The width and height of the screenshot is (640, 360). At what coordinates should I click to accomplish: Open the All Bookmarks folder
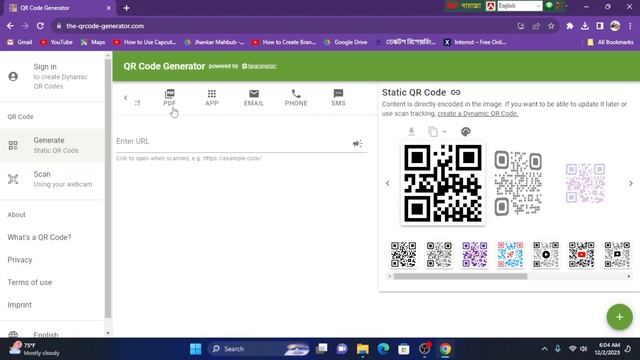(610, 42)
